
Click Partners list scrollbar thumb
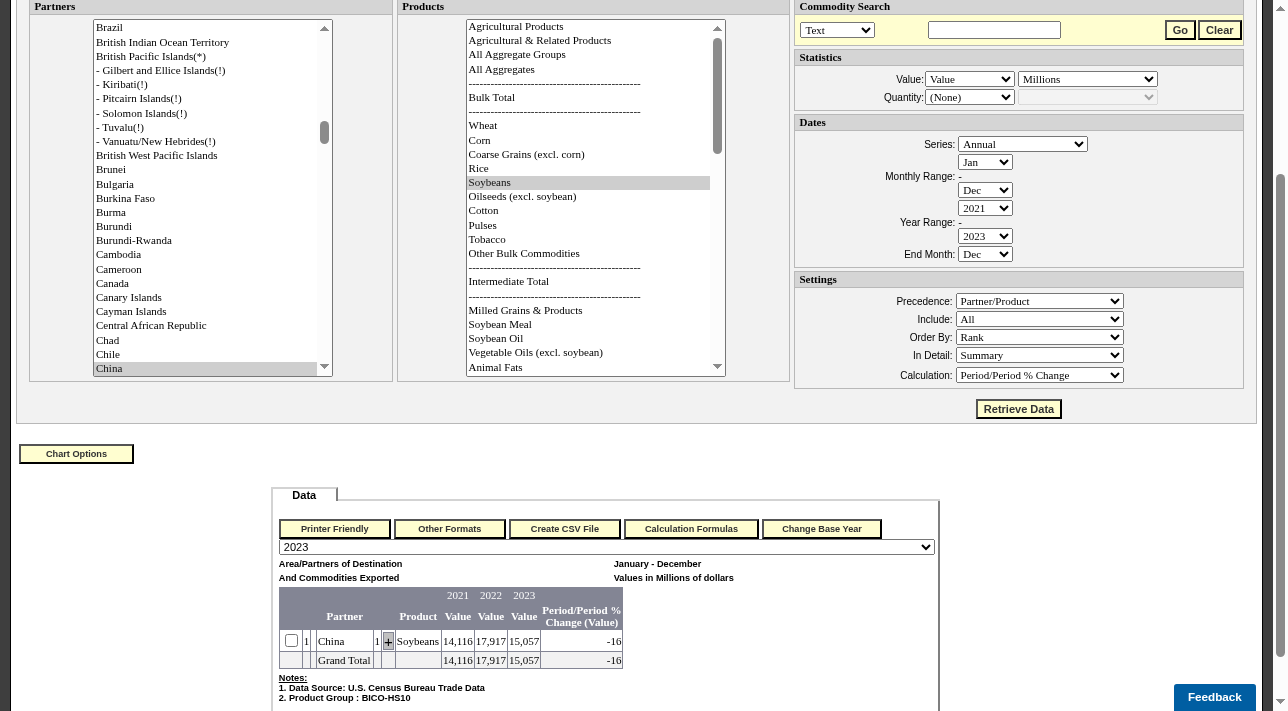click(324, 133)
